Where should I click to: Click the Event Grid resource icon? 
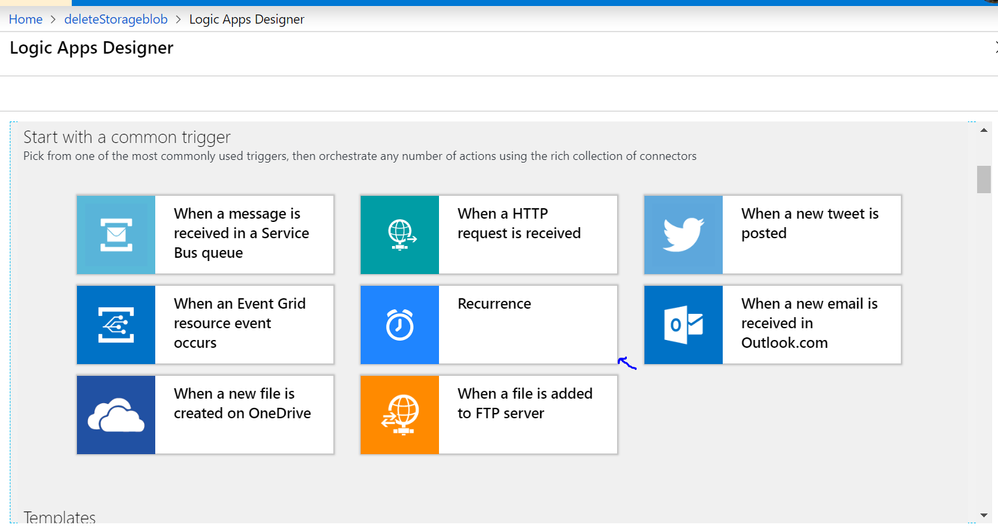(x=116, y=325)
